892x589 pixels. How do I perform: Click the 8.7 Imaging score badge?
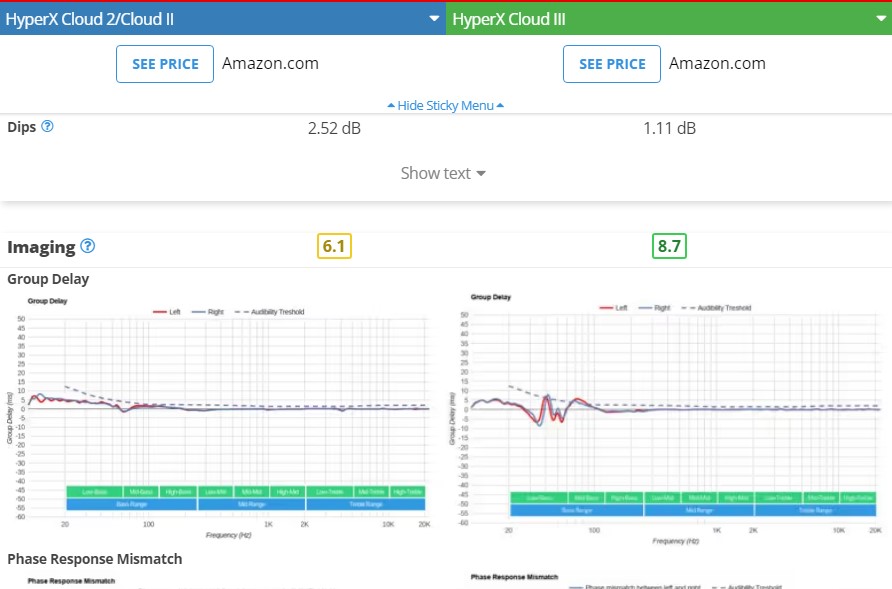point(669,246)
